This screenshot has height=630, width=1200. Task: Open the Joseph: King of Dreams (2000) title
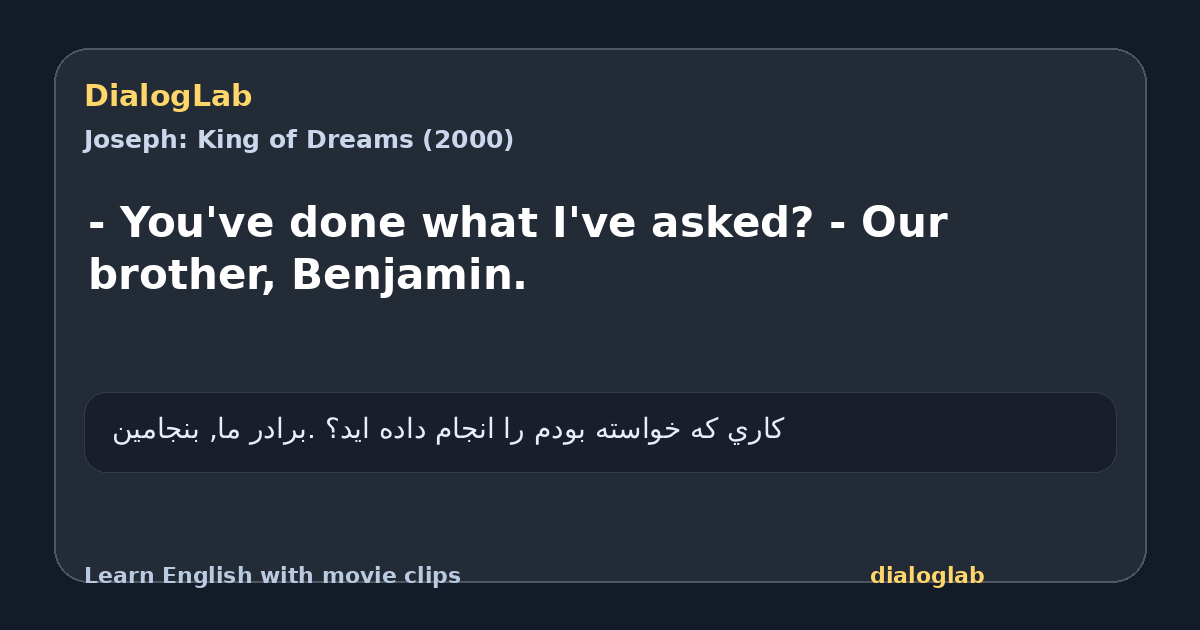click(x=299, y=140)
